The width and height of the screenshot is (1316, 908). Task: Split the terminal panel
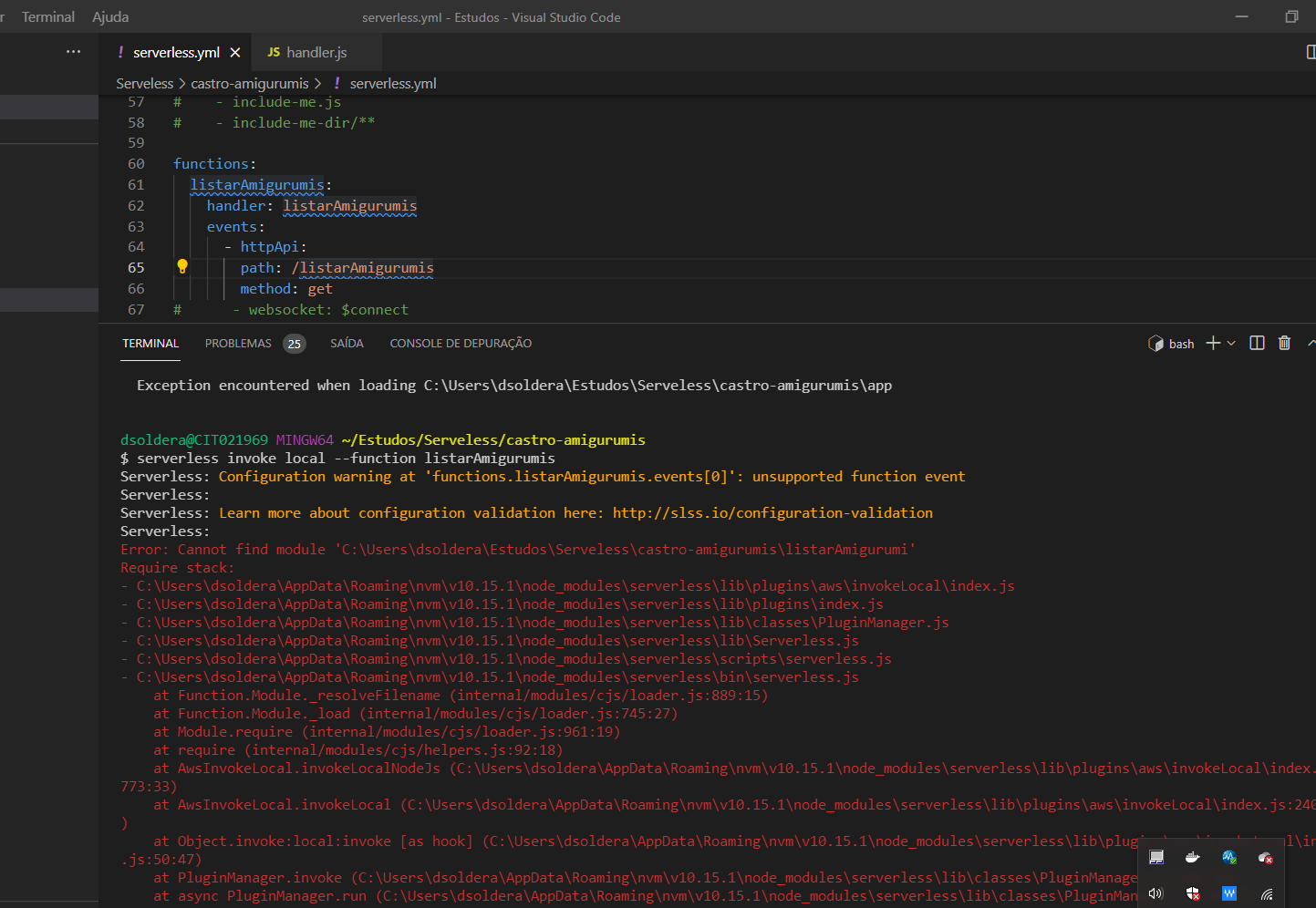1257,343
